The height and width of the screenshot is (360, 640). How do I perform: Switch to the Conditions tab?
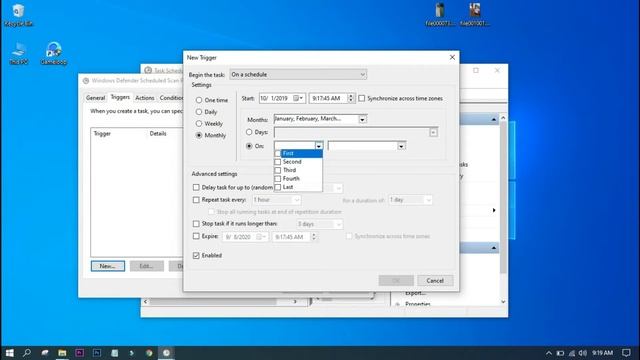(171, 98)
